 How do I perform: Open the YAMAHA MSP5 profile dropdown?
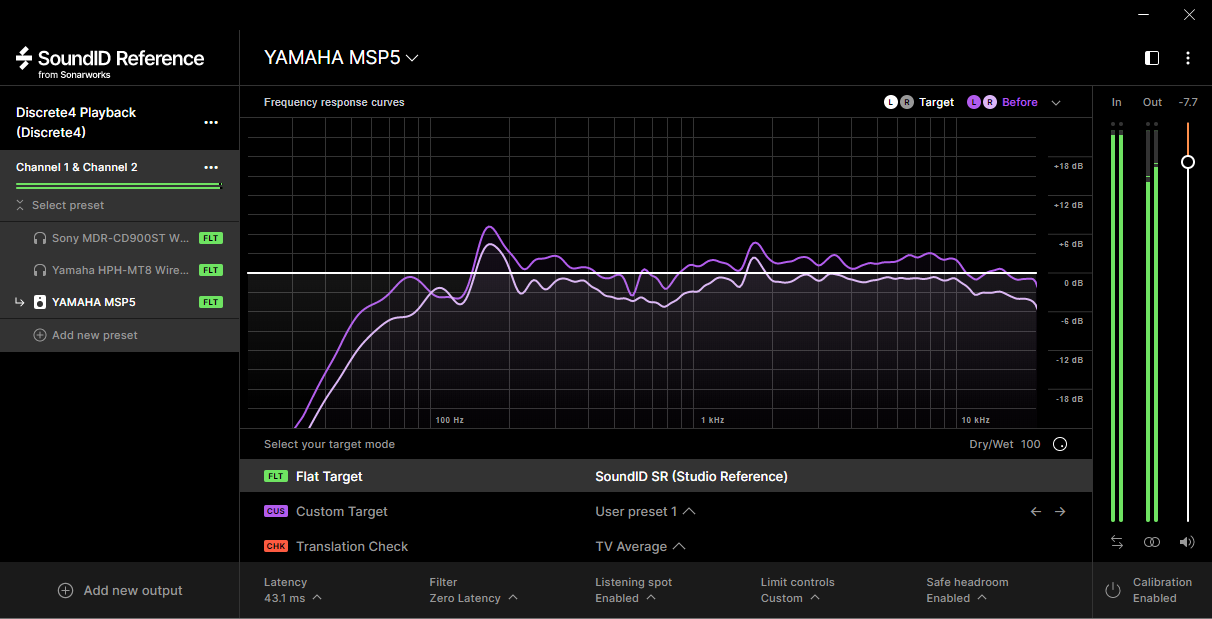tap(341, 58)
